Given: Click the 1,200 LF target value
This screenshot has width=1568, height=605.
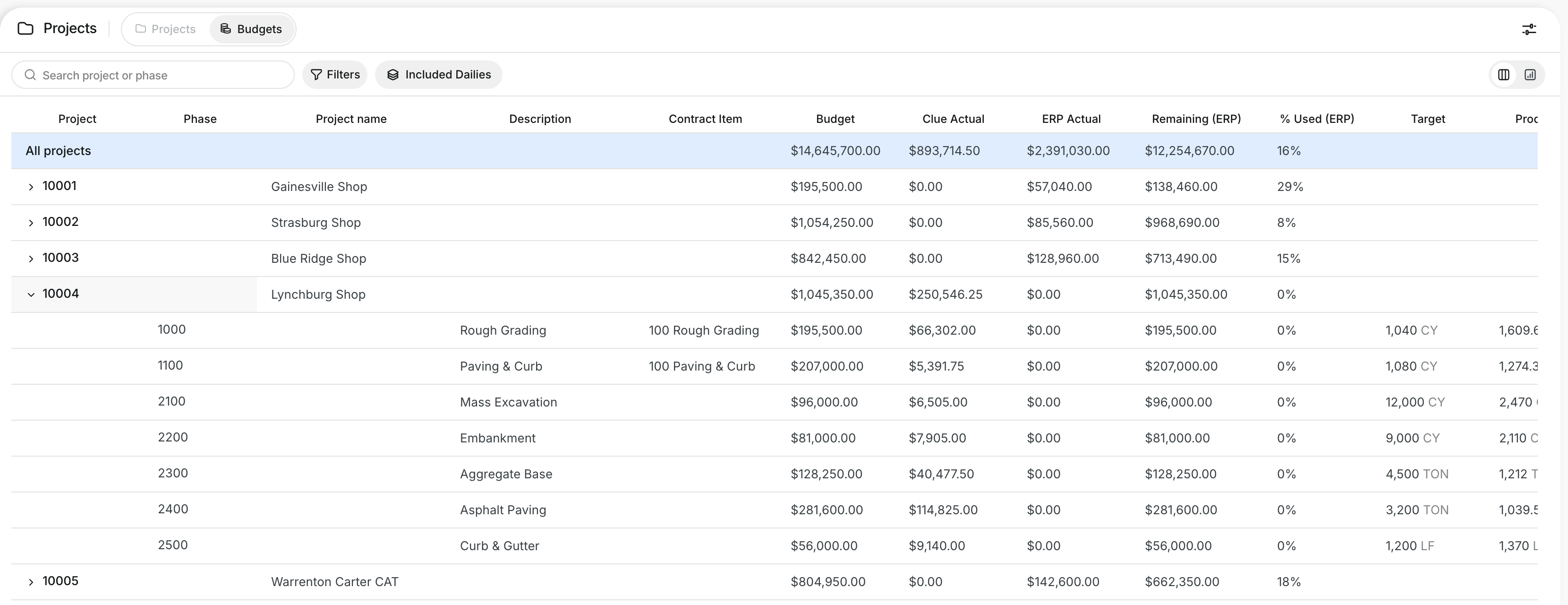Looking at the screenshot, I should point(1410,546).
